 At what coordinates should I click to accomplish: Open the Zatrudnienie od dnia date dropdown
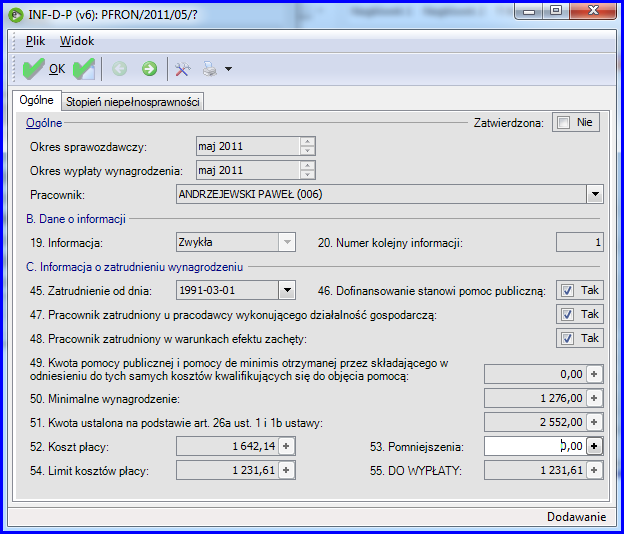click(x=287, y=290)
